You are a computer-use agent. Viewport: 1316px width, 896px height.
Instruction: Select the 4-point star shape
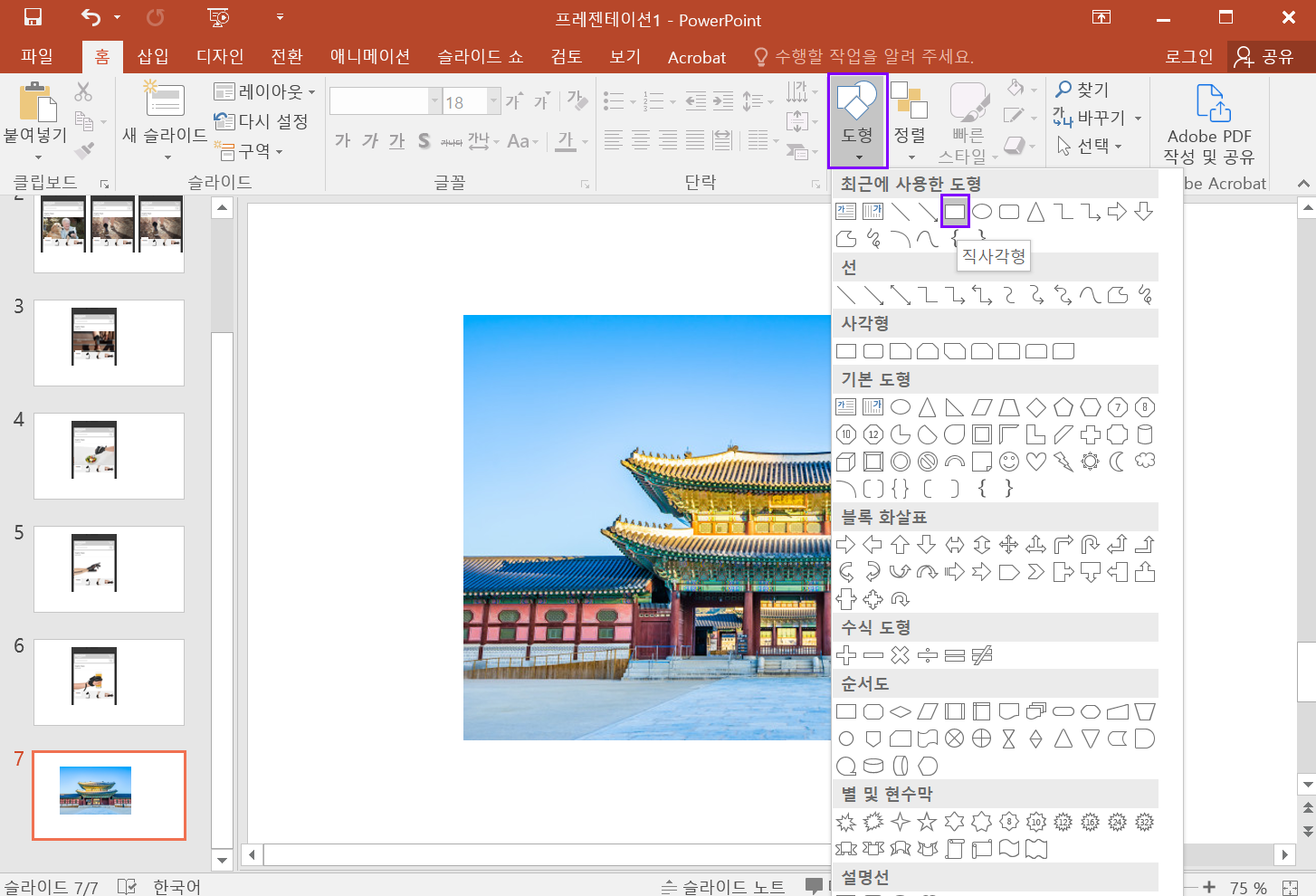[901, 822]
